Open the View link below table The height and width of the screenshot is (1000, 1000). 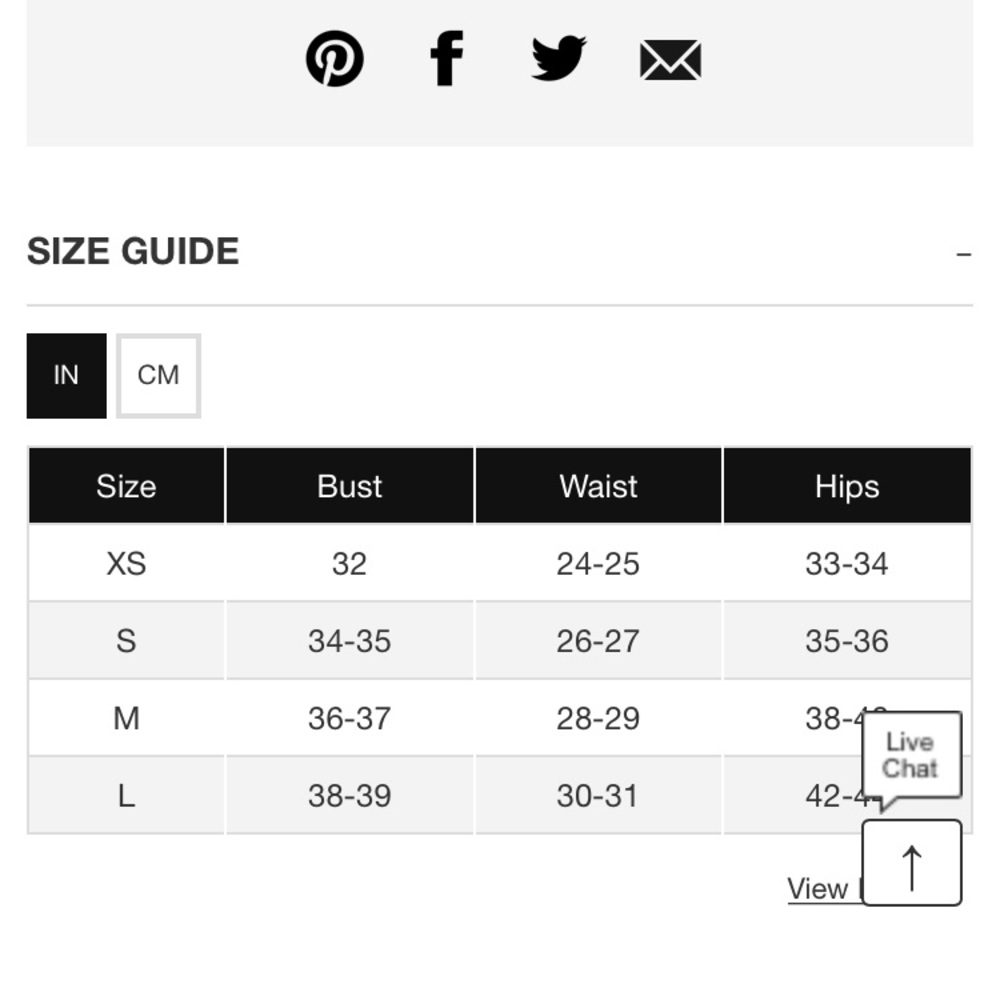(x=818, y=888)
